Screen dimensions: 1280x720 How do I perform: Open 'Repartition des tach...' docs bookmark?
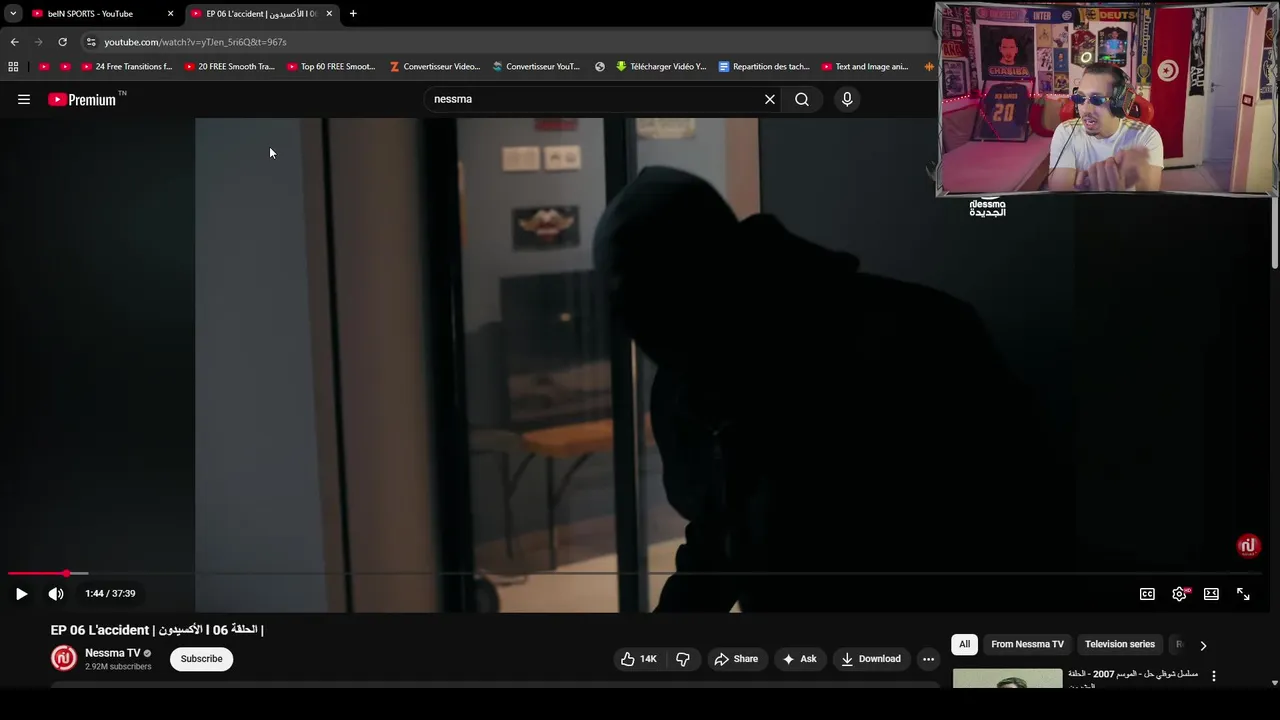tap(764, 67)
